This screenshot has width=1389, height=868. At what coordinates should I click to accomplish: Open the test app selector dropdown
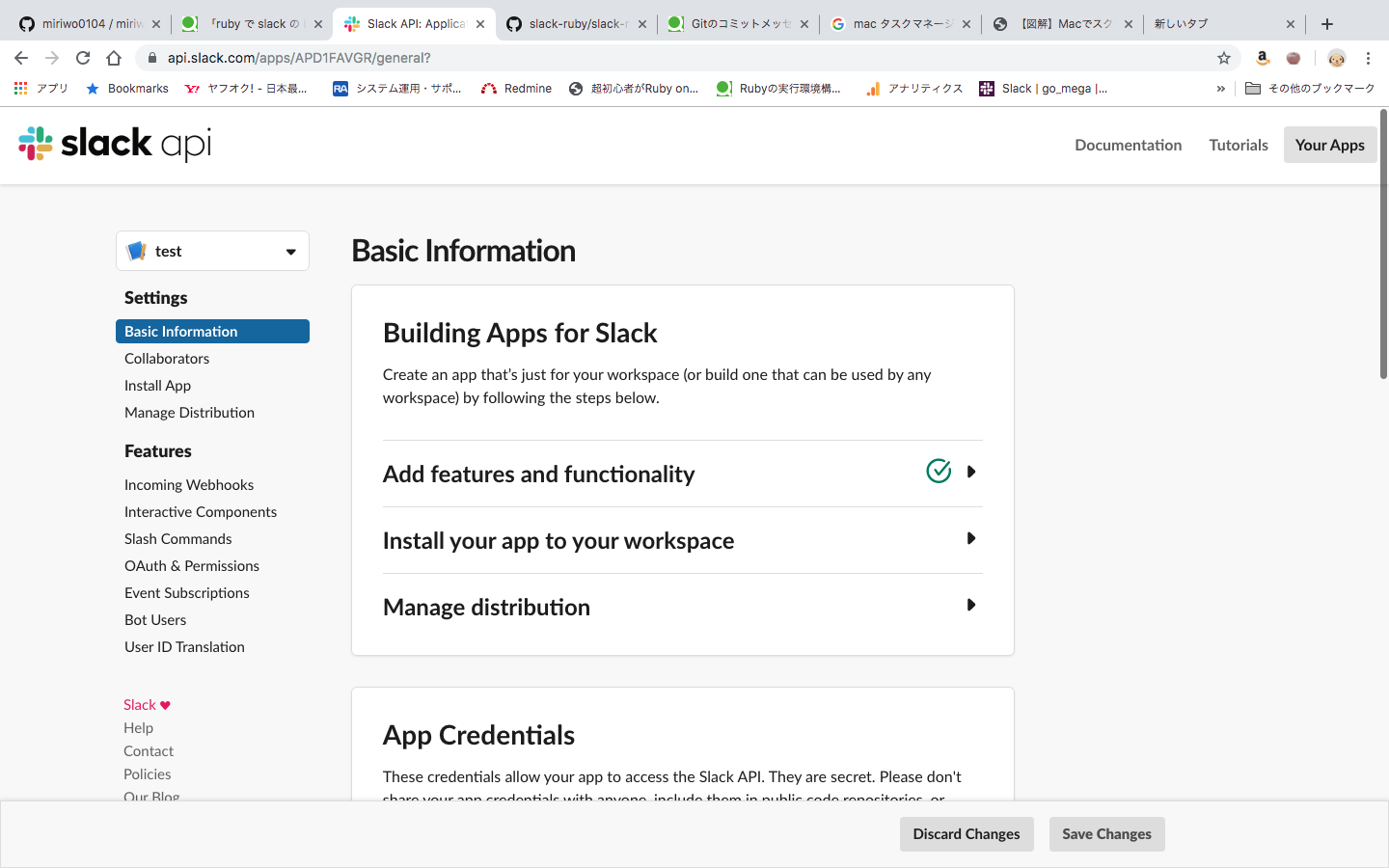coord(212,251)
